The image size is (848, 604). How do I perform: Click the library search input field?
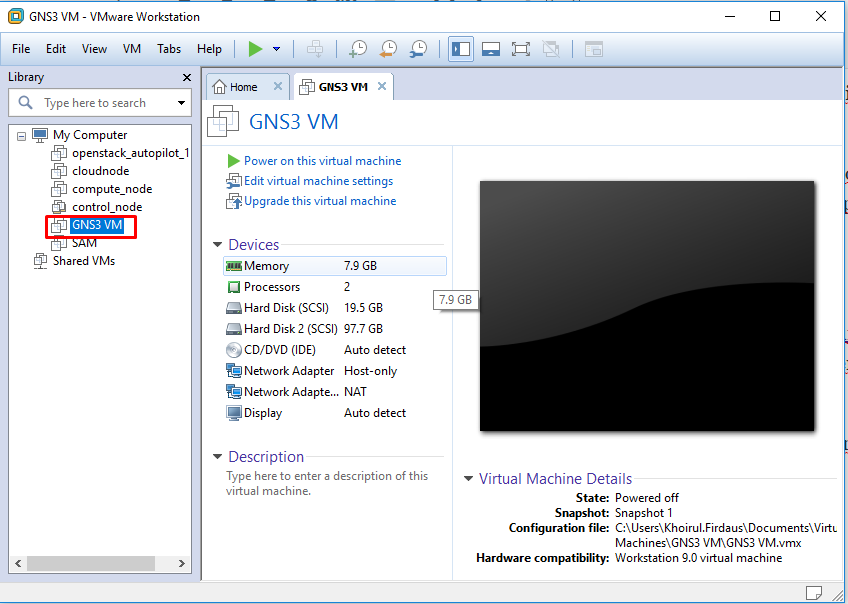[x=95, y=103]
